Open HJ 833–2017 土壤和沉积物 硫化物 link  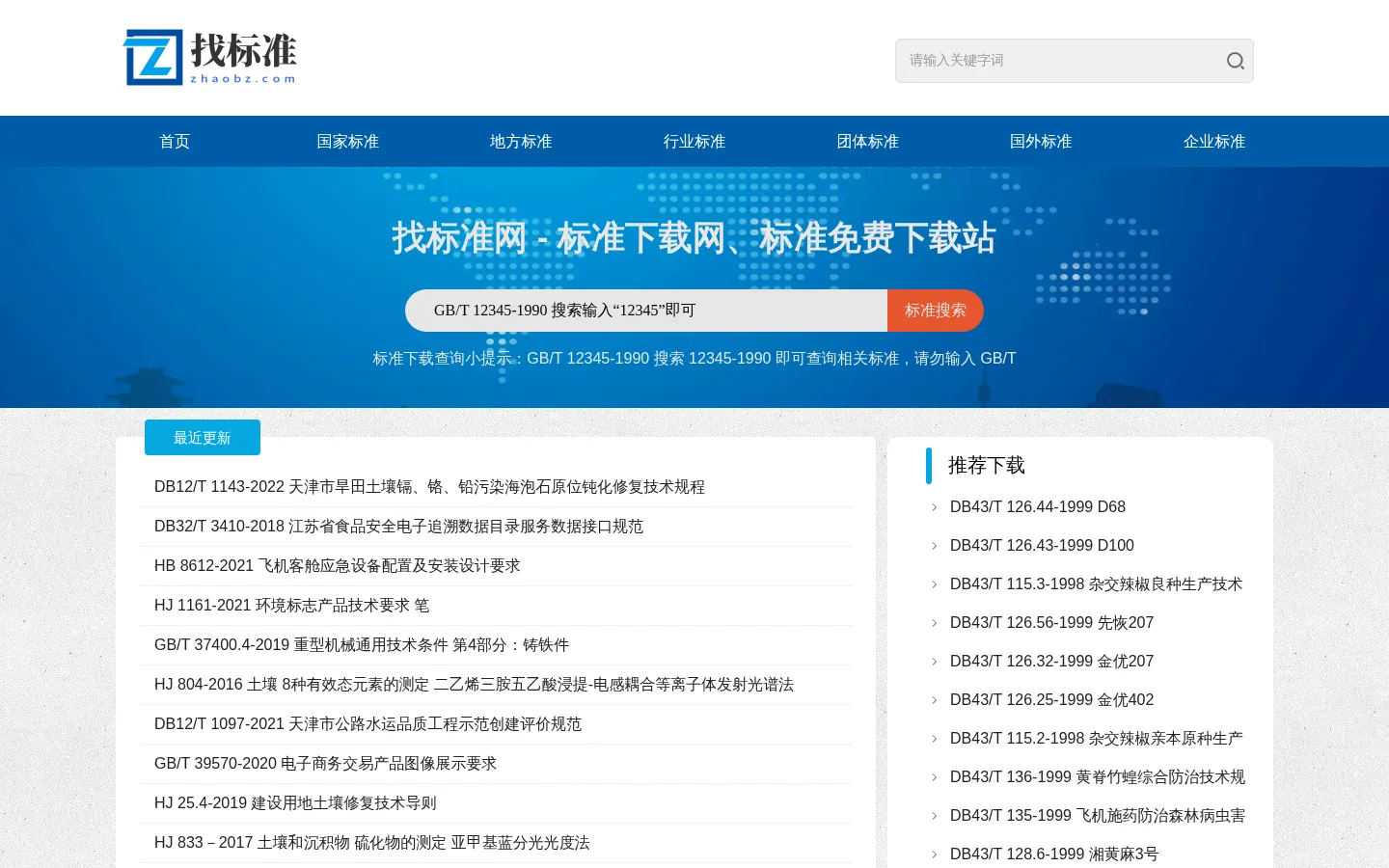(x=371, y=843)
